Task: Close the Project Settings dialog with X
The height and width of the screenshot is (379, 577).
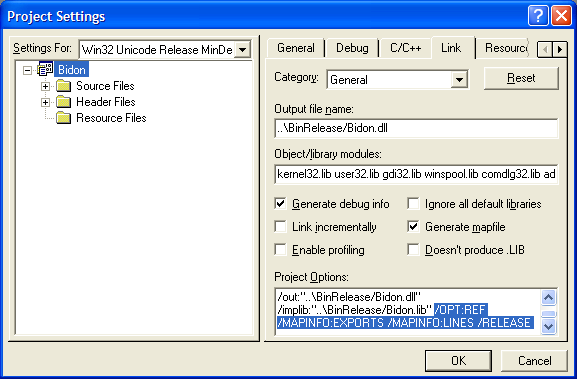Action: [x=561, y=16]
